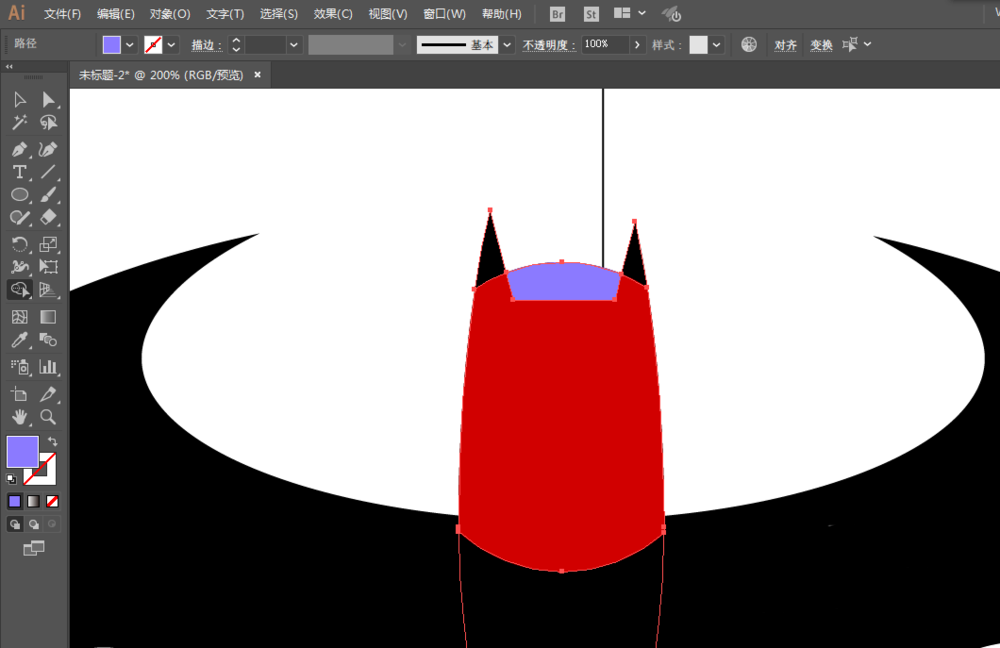Select the Column Graph tool
The width and height of the screenshot is (1000, 648).
pyautogui.click(x=48, y=367)
